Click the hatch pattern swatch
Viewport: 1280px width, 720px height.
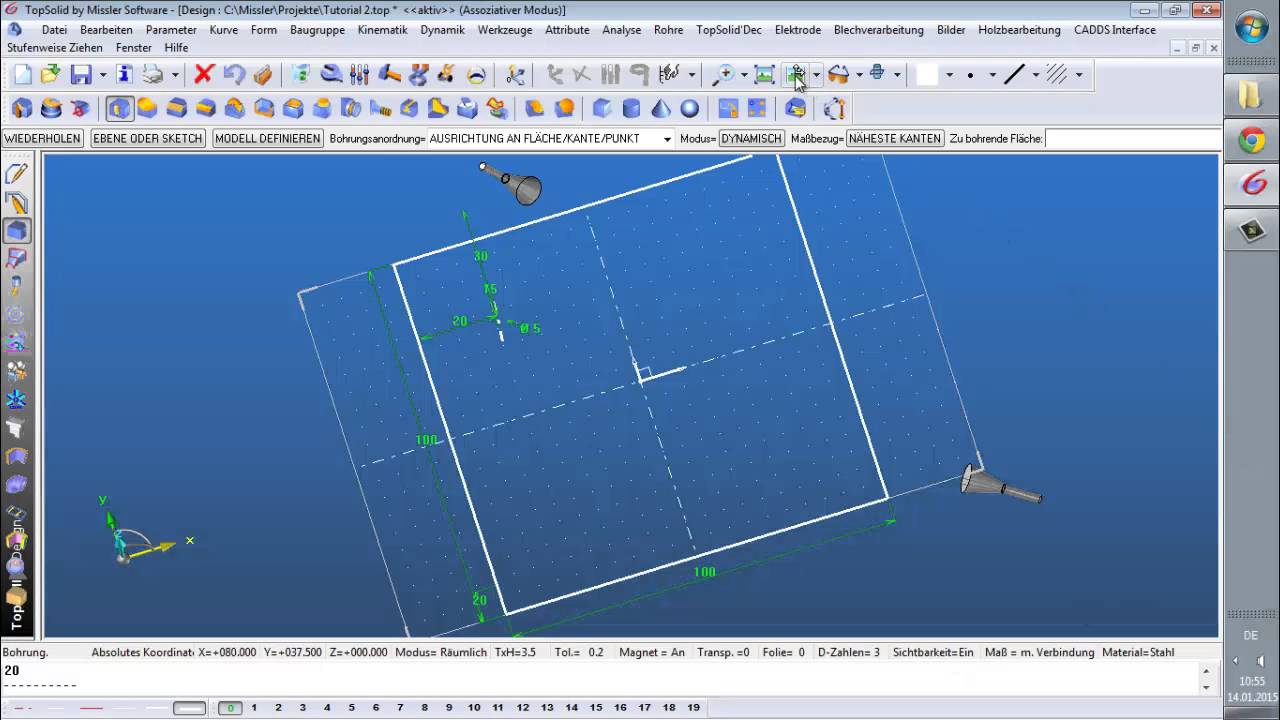tap(1057, 75)
